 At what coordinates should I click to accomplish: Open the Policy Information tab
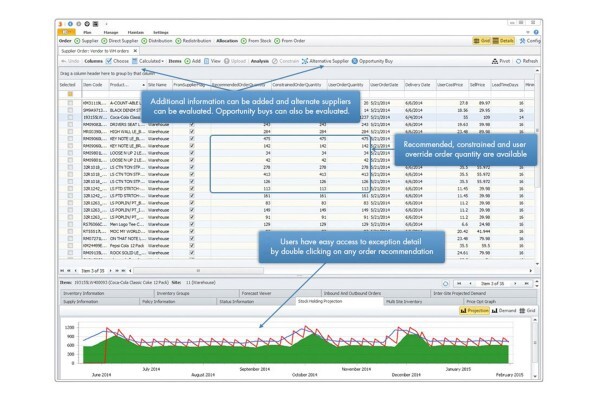coord(178,302)
